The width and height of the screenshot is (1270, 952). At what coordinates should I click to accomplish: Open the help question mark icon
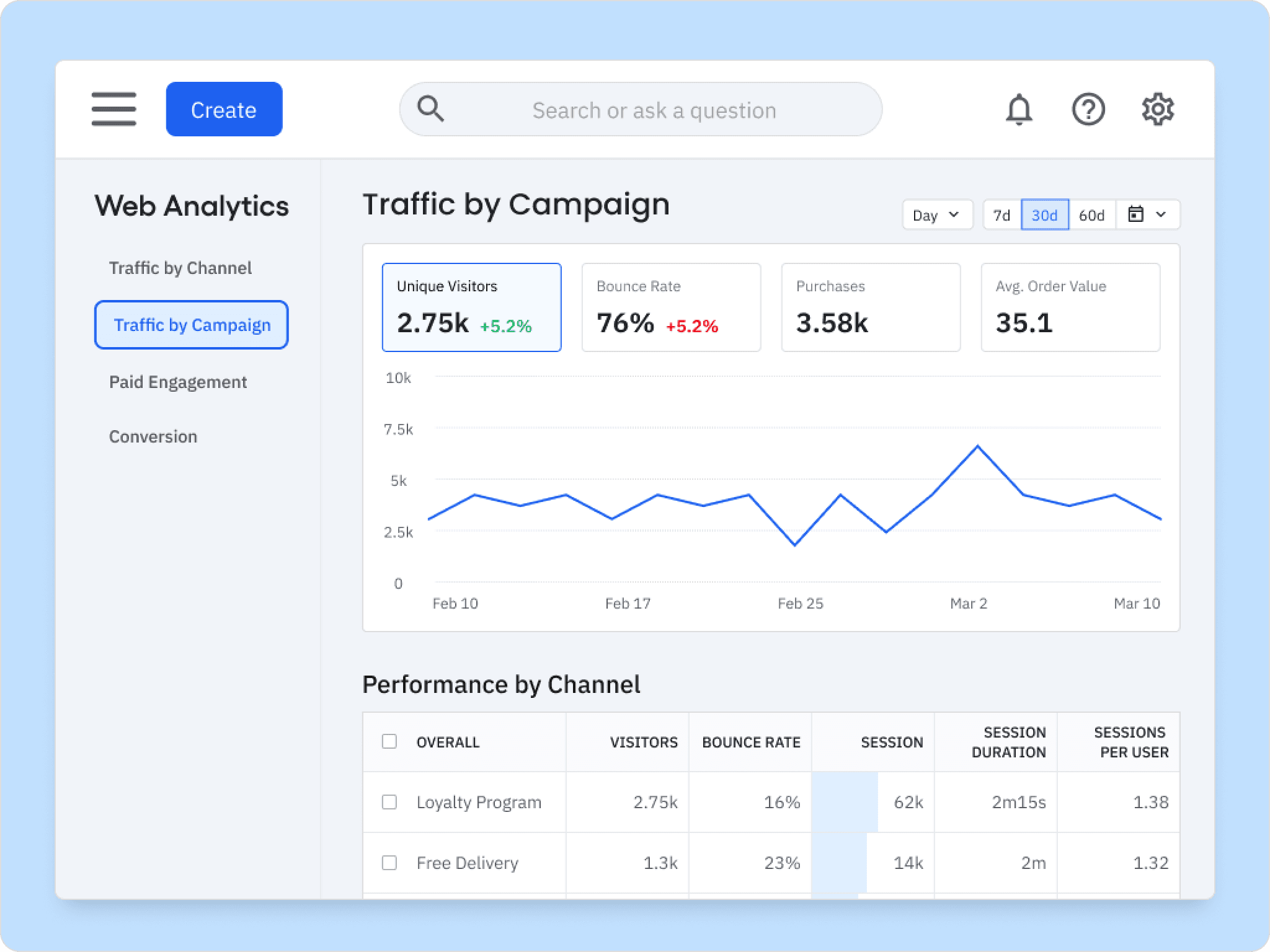tap(1088, 110)
